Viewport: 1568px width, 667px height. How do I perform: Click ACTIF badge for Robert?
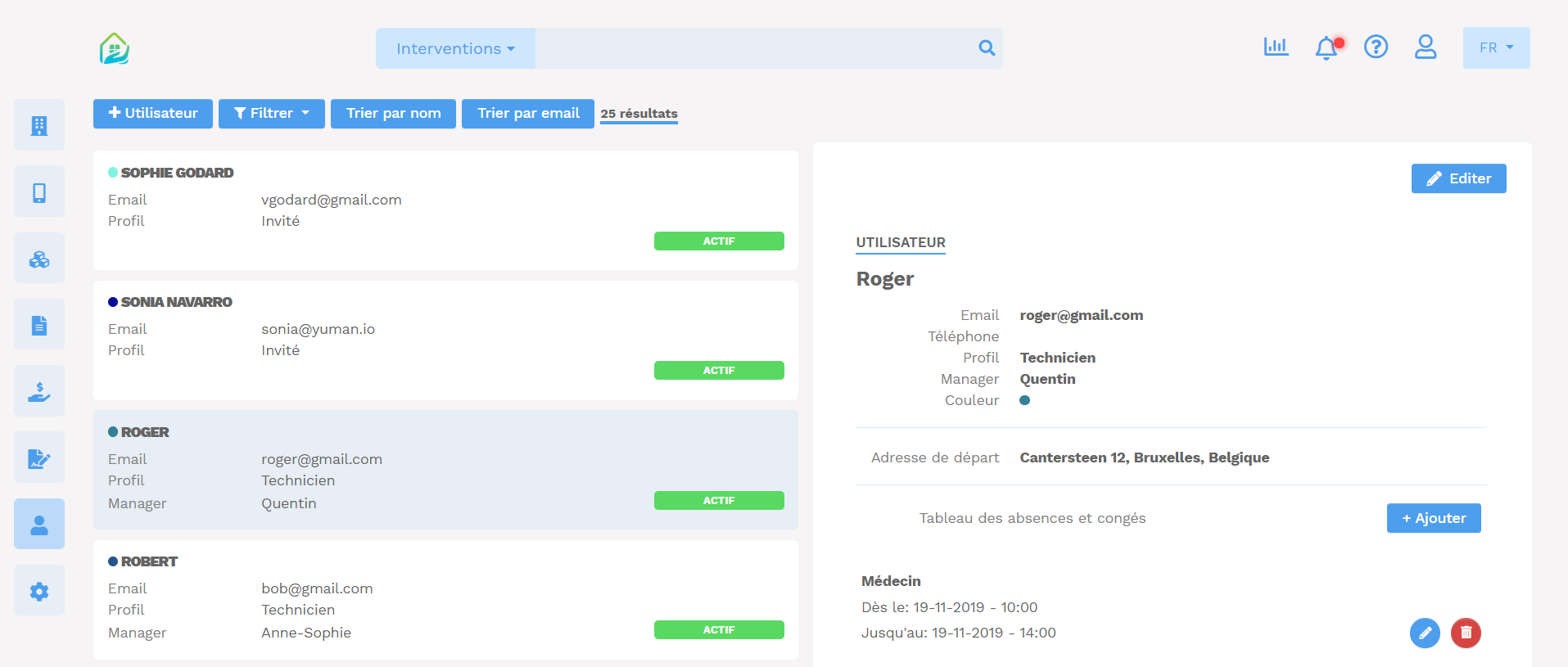[x=719, y=630]
